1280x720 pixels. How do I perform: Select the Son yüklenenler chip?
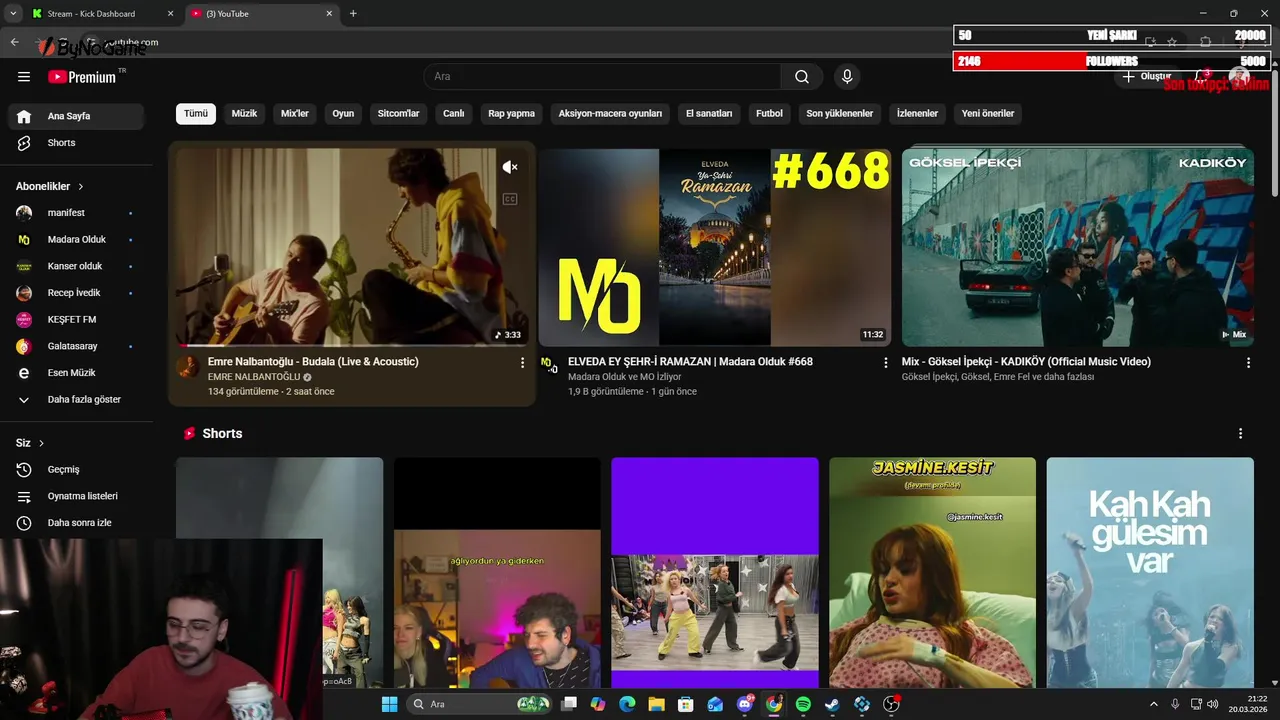(840, 114)
